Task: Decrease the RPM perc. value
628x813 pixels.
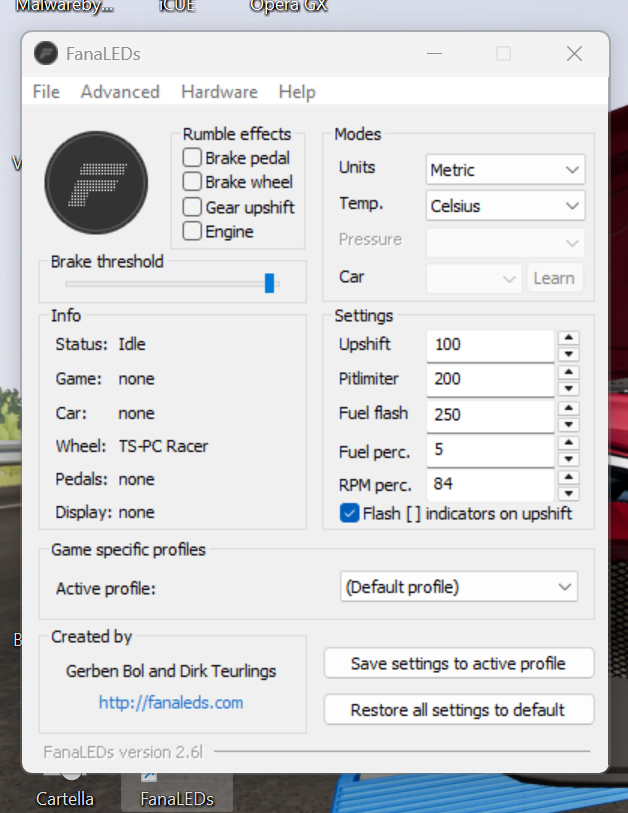Action: pos(569,494)
